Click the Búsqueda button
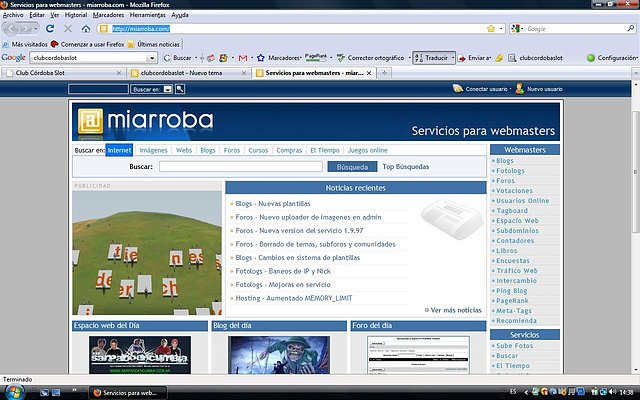 (x=353, y=167)
